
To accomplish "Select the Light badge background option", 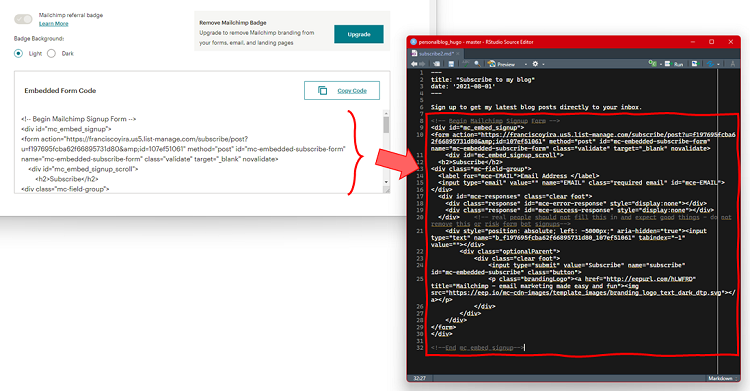I will click(18, 54).
